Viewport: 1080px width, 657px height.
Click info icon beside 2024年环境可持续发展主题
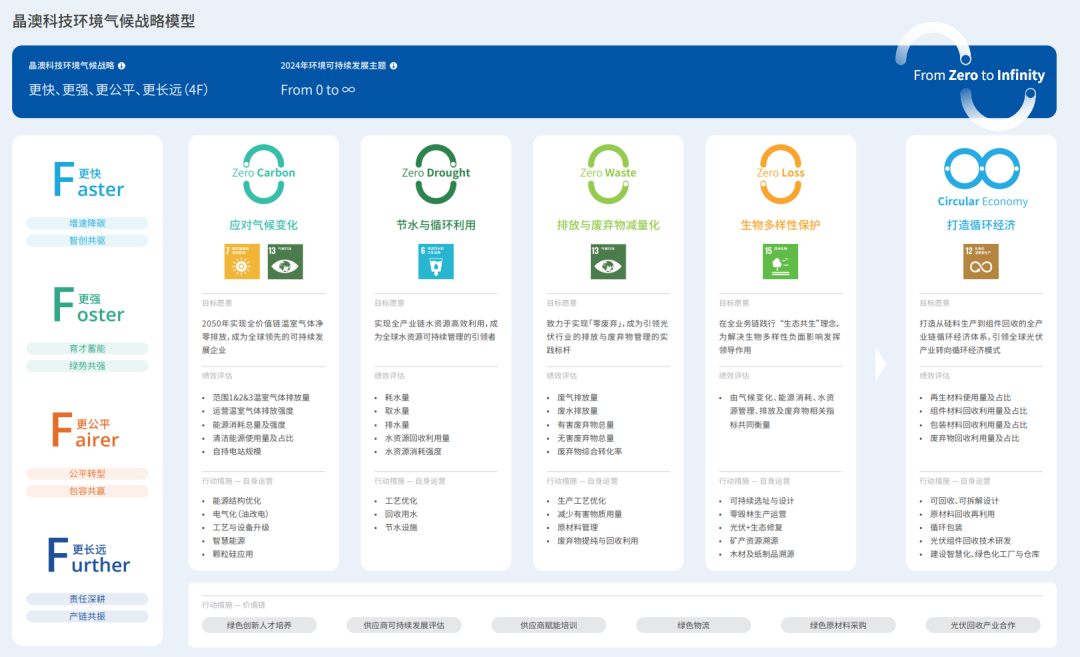click(393, 66)
